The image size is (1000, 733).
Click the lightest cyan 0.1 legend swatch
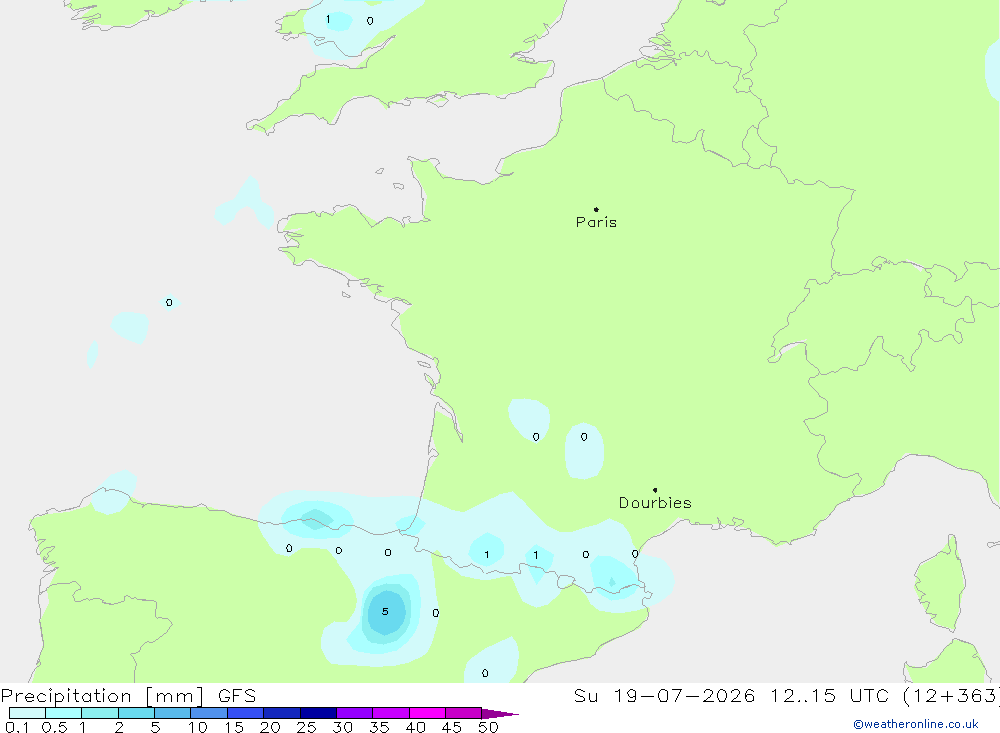tap(27, 713)
